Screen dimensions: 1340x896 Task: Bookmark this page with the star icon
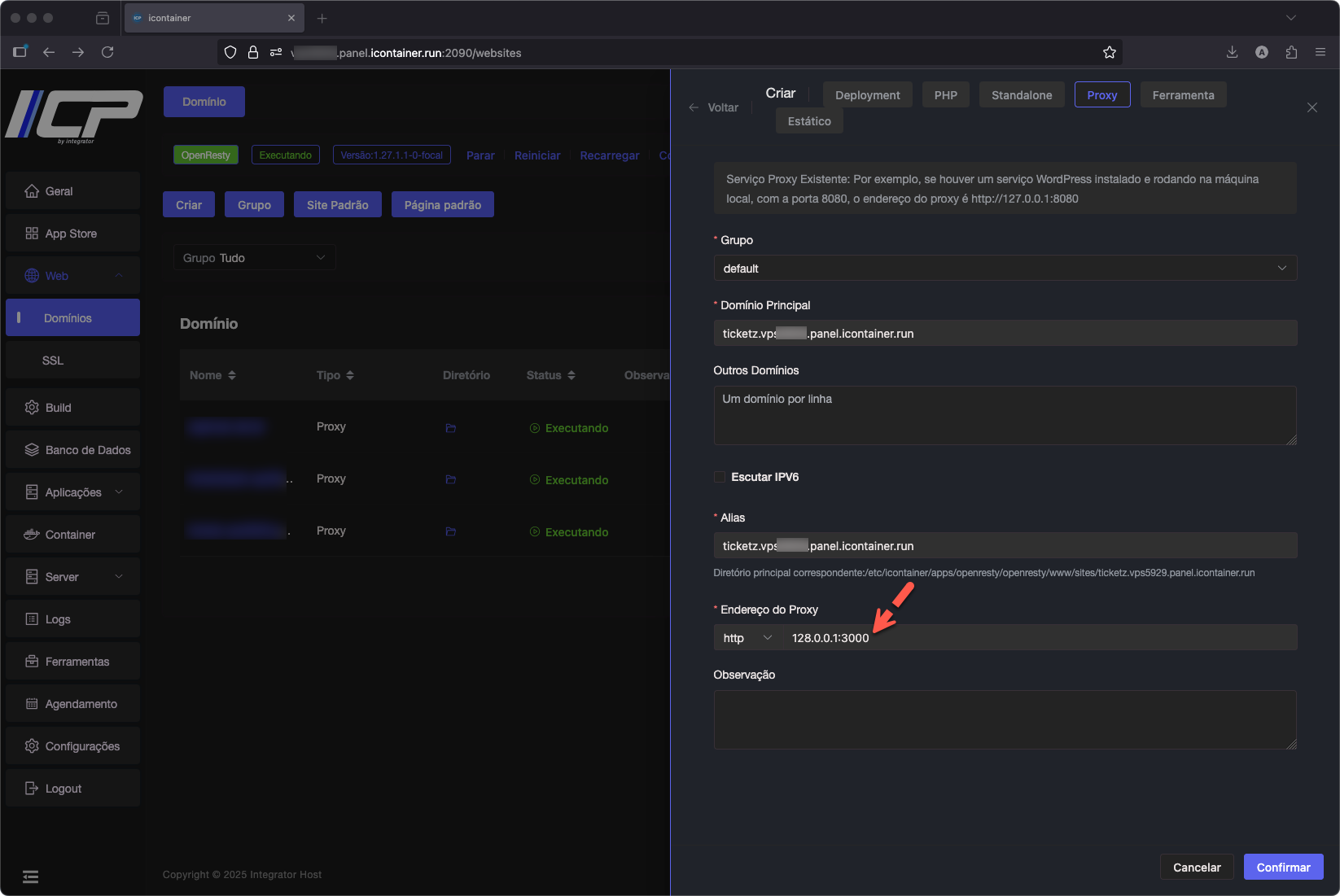click(x=1109, y=52)
